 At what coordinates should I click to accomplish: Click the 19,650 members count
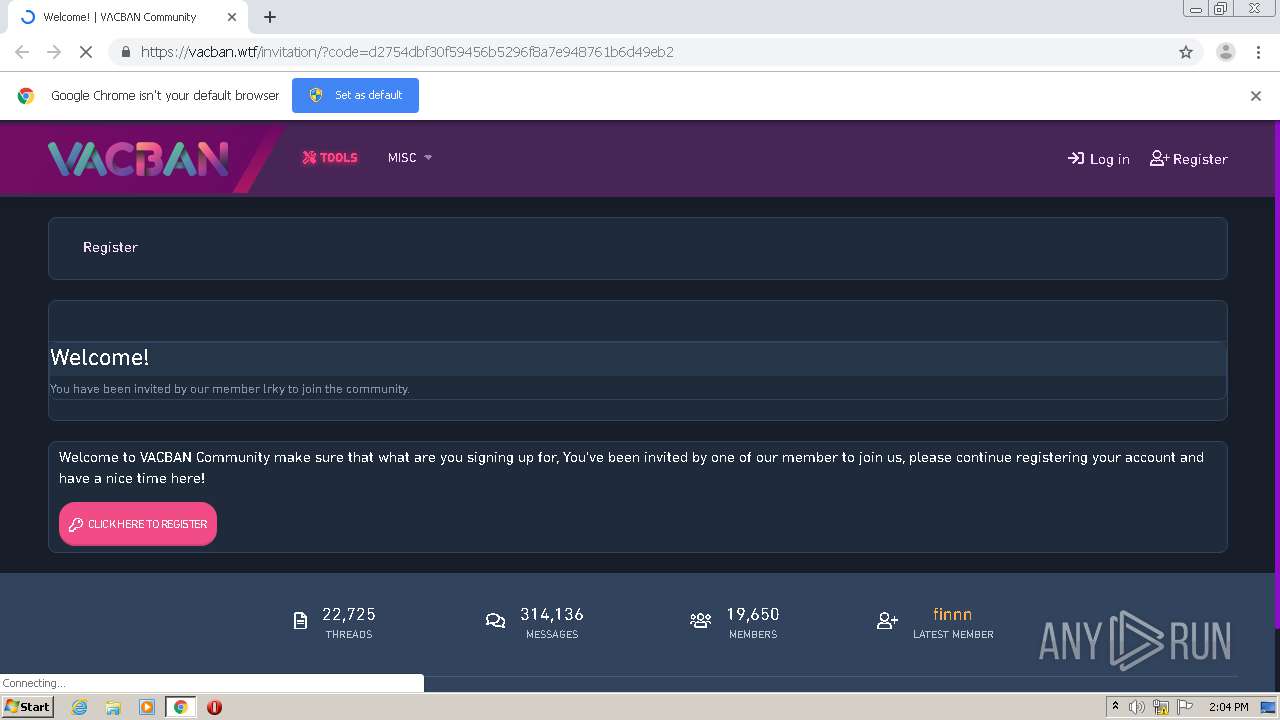[753, 614]
